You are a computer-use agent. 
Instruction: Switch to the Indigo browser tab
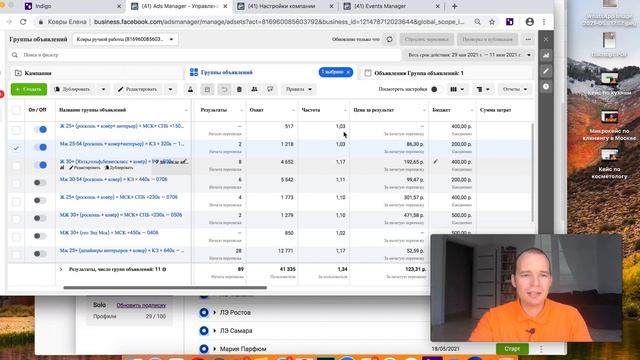pos(73,6)
